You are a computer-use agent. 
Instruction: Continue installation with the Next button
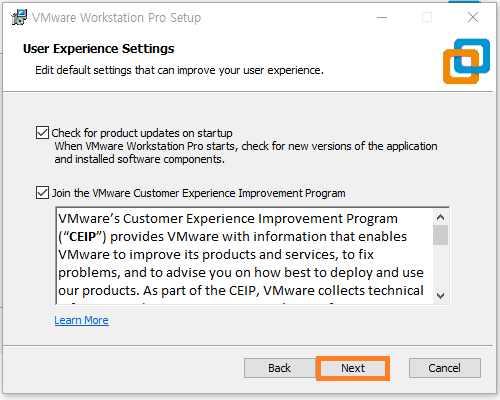[353, 368]
